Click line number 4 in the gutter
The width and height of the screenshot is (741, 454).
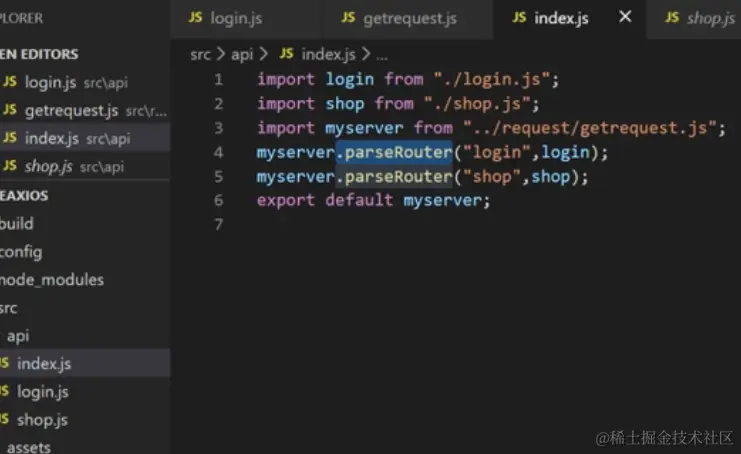(218, 152)
